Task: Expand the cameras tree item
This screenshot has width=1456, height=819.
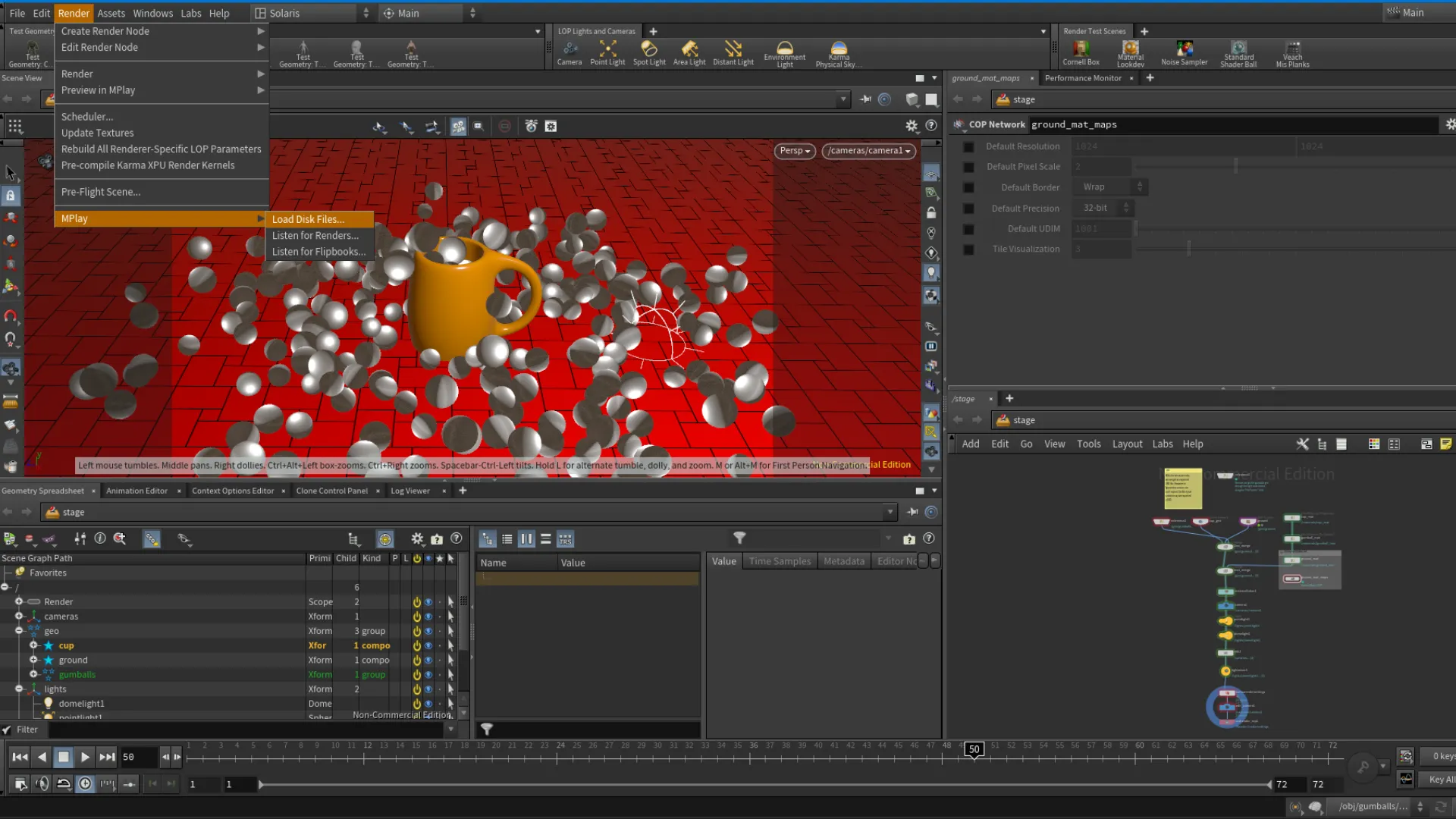Action: click(x=19, y=617)
